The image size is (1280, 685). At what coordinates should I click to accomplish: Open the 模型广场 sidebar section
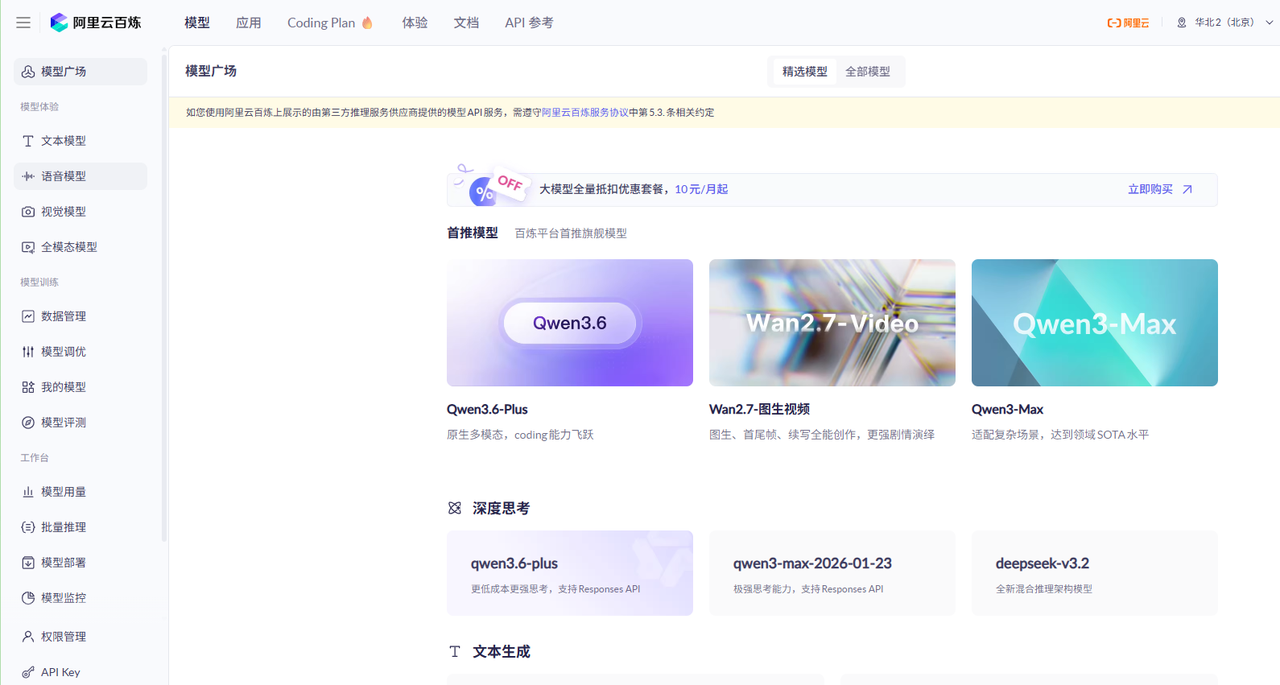63,71
